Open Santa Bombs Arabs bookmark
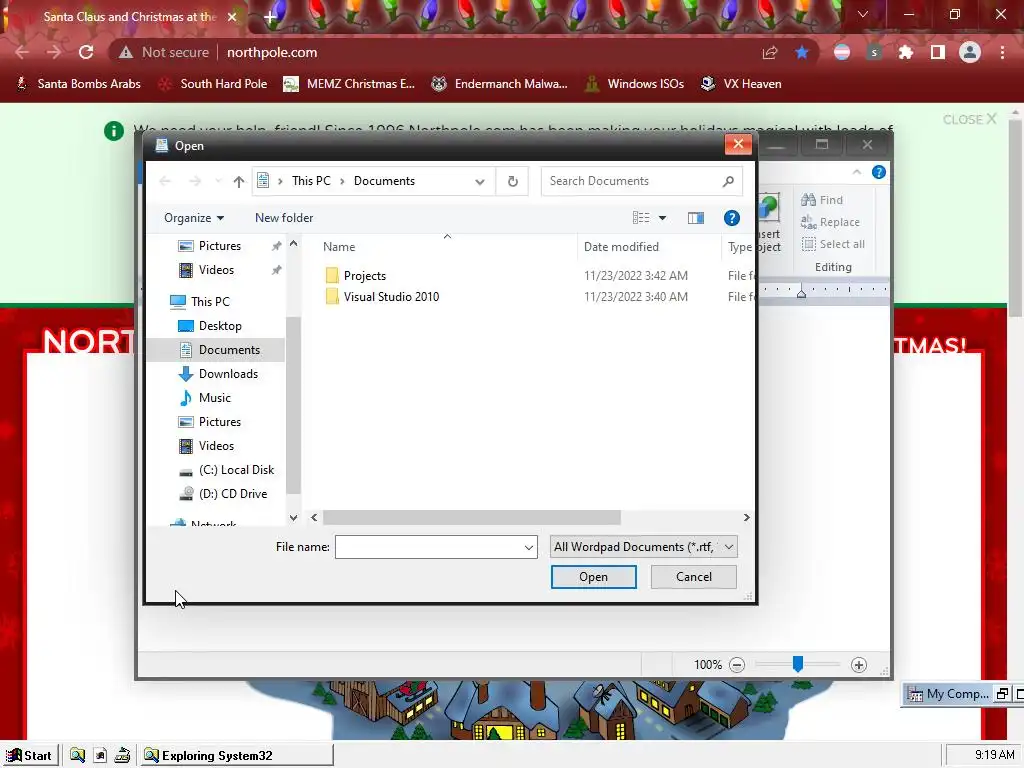This screenshot has width=1024, height=768. [x=78, y=84]
